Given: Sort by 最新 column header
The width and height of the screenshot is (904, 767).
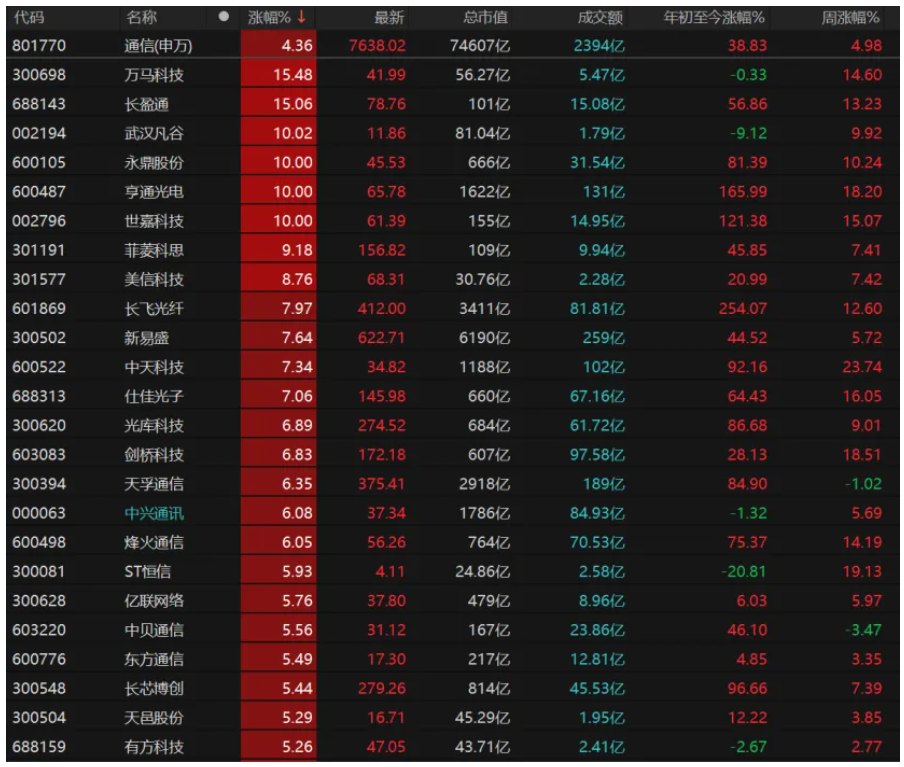Looking at the screenshot, I should [388, 17].
